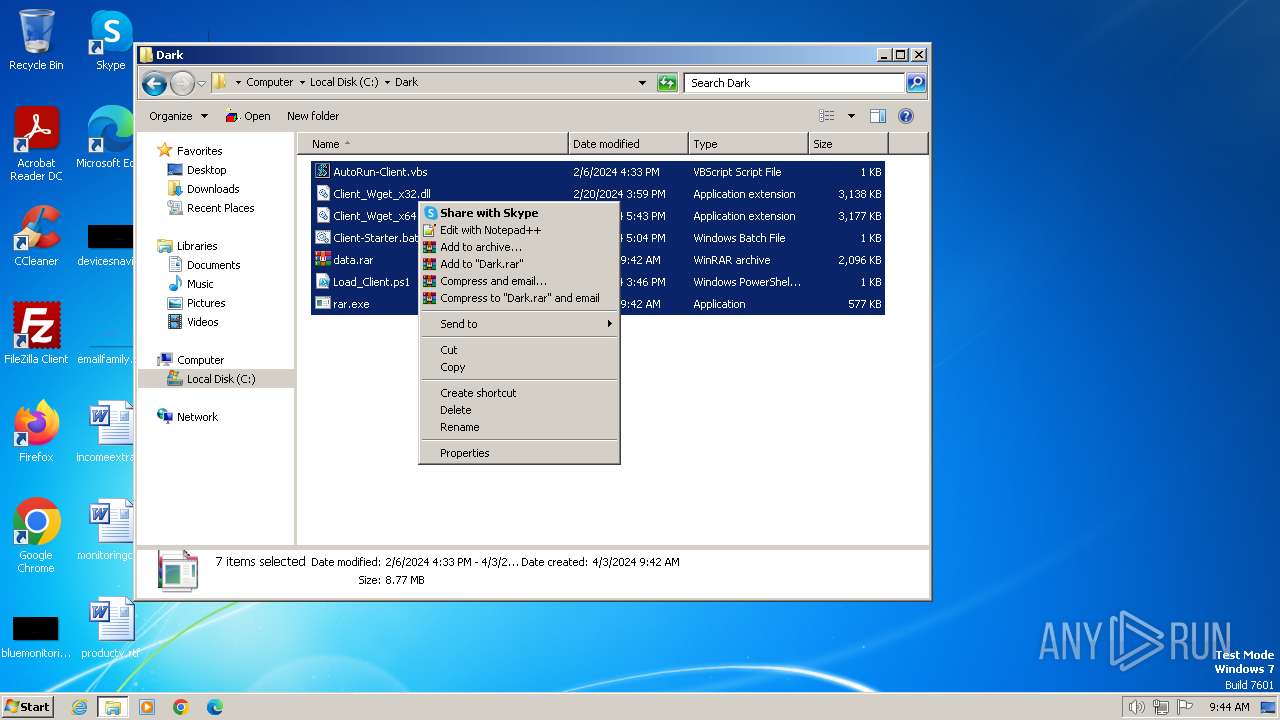Screen dimensions: 1280x720
Task: Click the taskbar volume icon
Action: pos(1136,707)
